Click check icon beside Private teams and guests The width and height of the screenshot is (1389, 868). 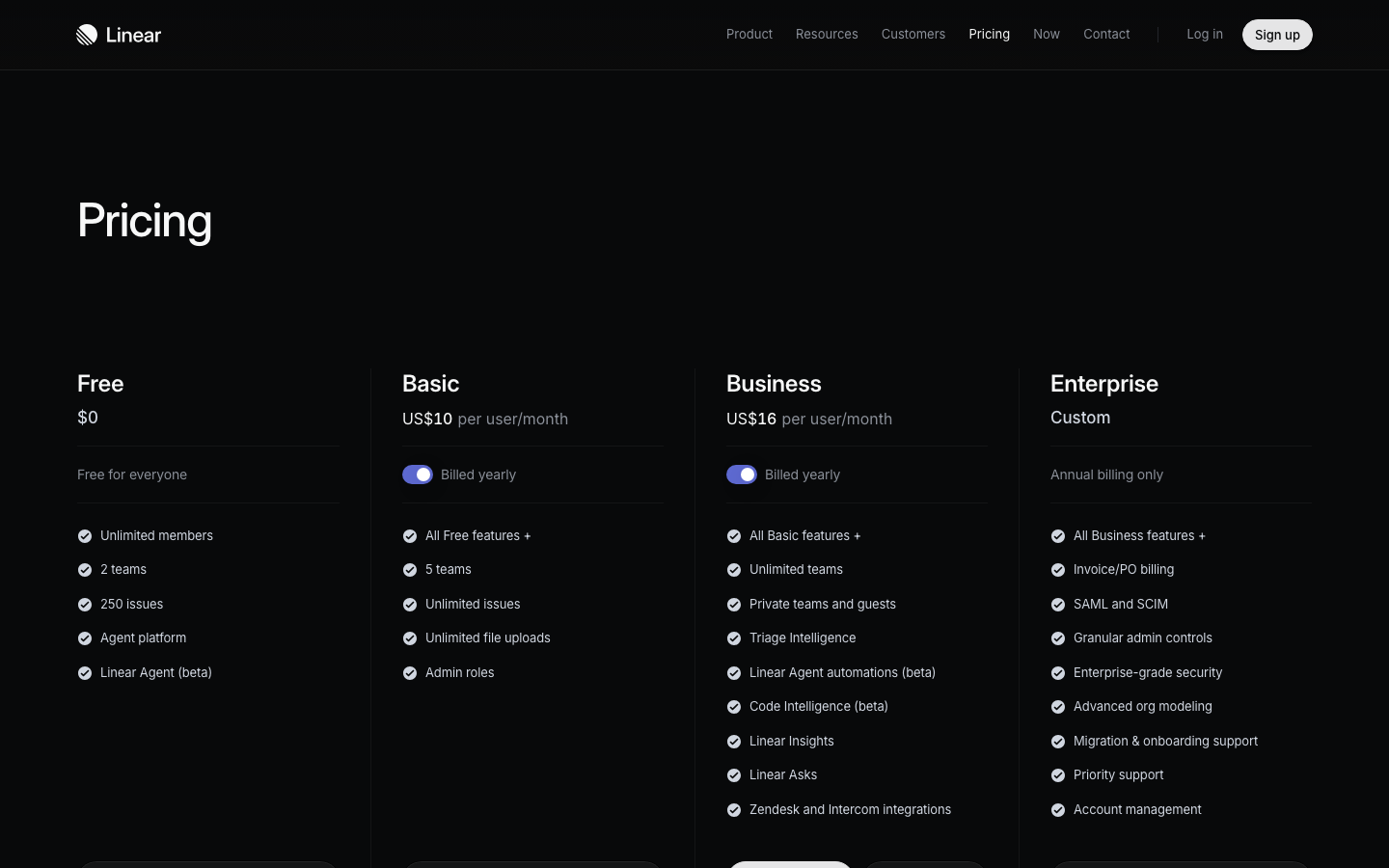click(x=734, y=605)
